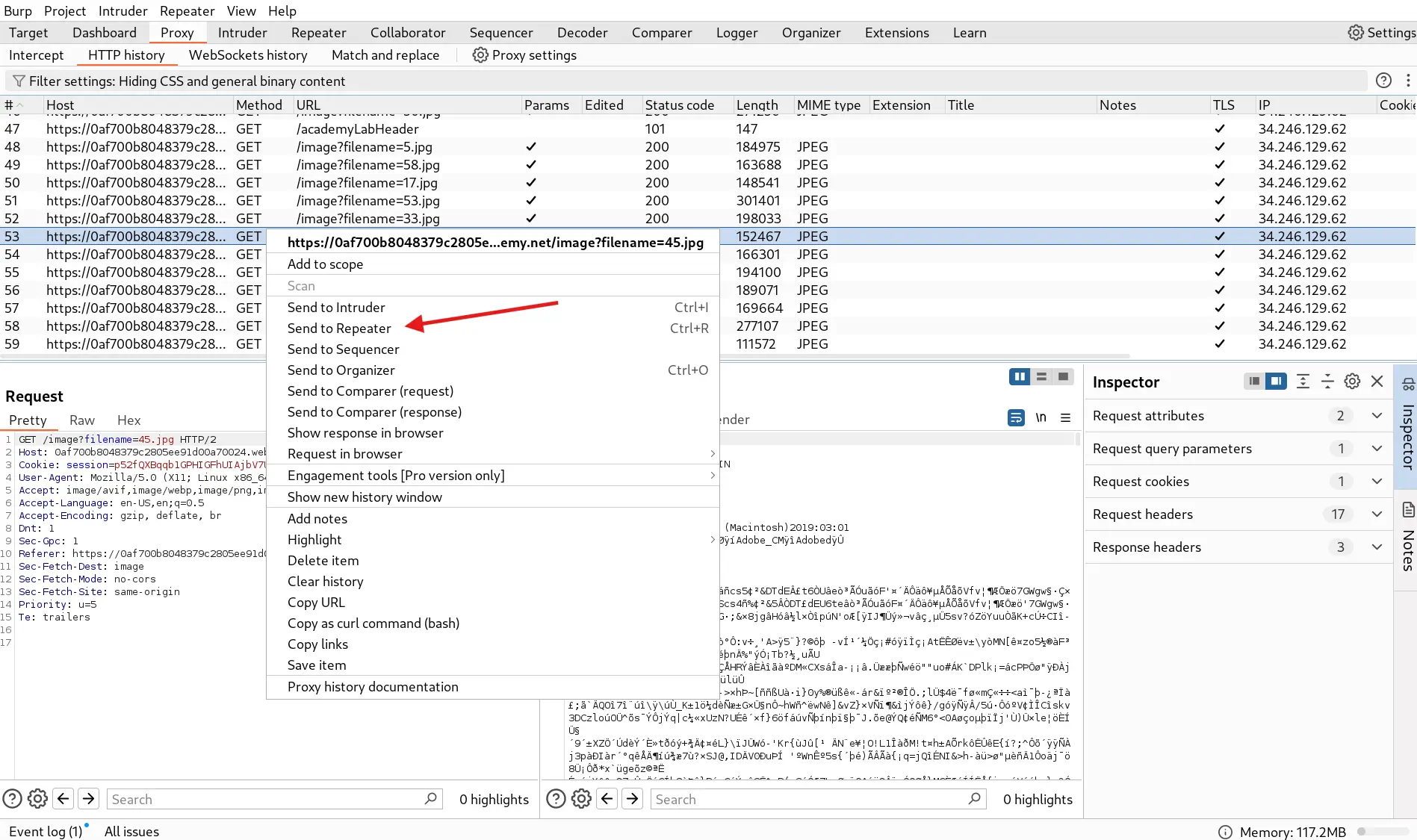
Task: Choose Send to Intruder from context menu
Action: (493, 307)
